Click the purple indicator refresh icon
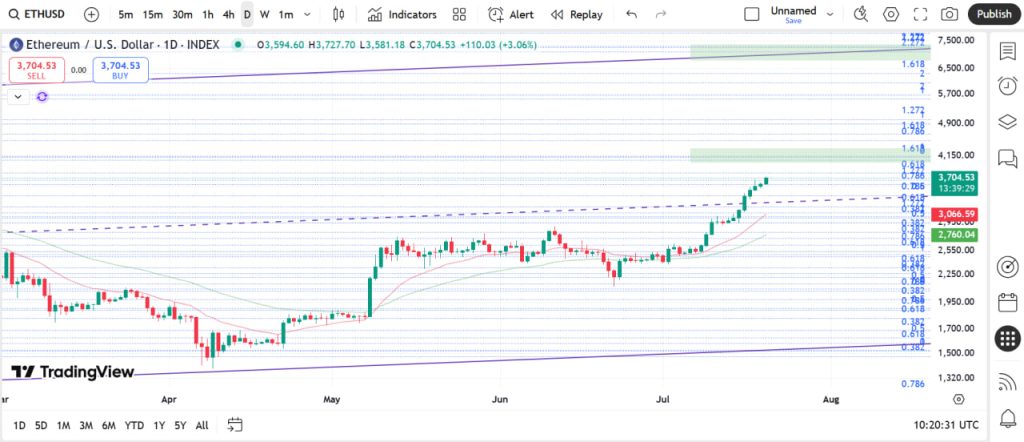Viewport: 1024px width, 442px height. pos(42,97)
